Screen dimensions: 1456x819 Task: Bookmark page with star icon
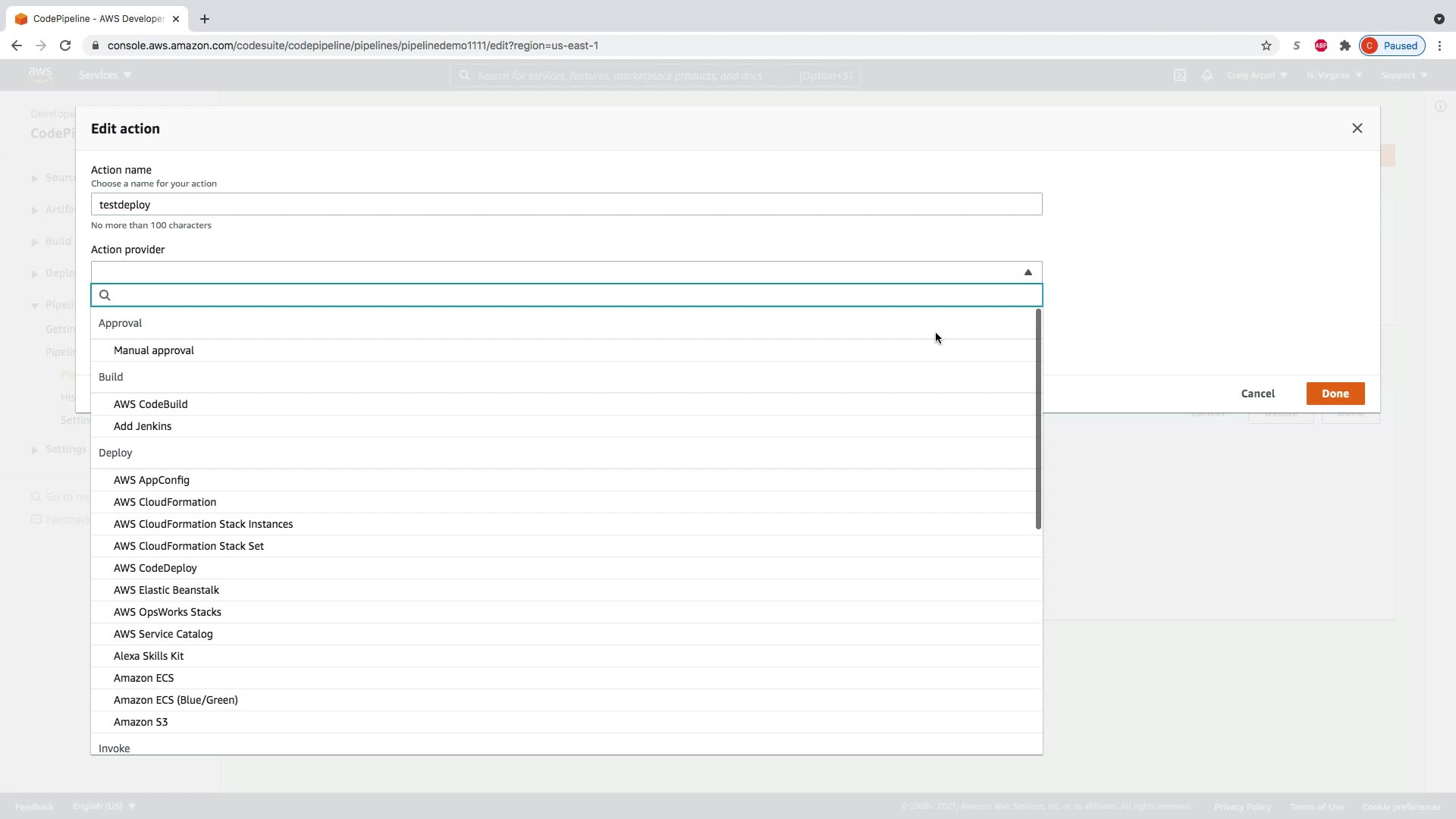click(1266, 45)
